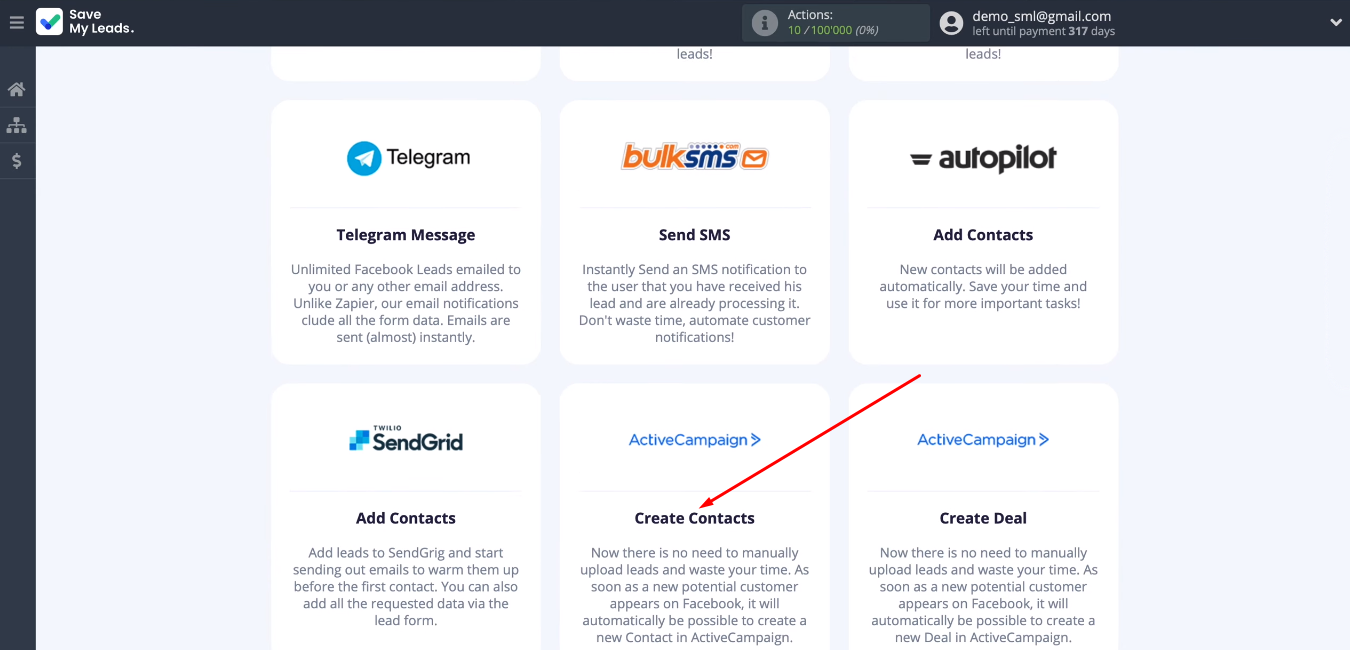Click the user avatar icon
The image size is (1350, 650).
pyautogui.click(x=952, y=23)
